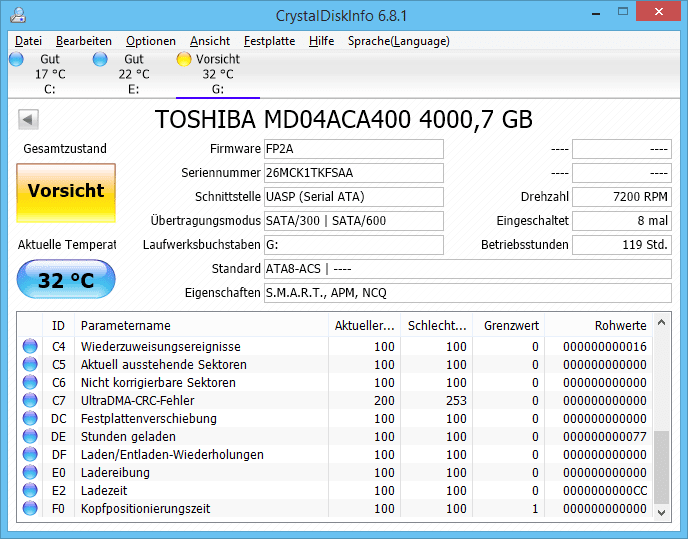Viewport: 688px width, 539px height.
Task: Click raw value 000000000016
Action: [605, 347]
